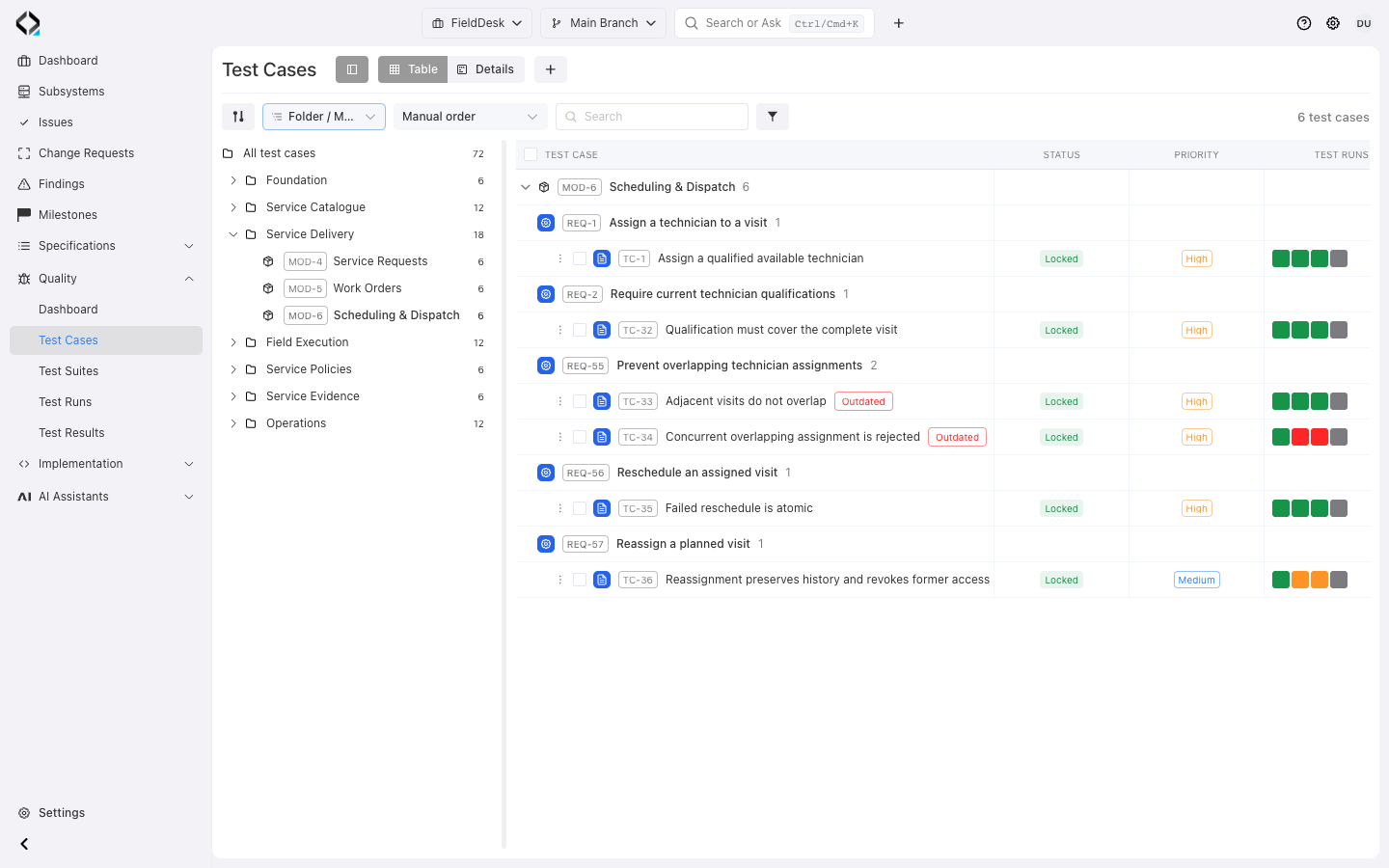This screenshot has height=868, width=1389.
Task: Open the filter funnel icon
Action: click(x=773, y=117)
